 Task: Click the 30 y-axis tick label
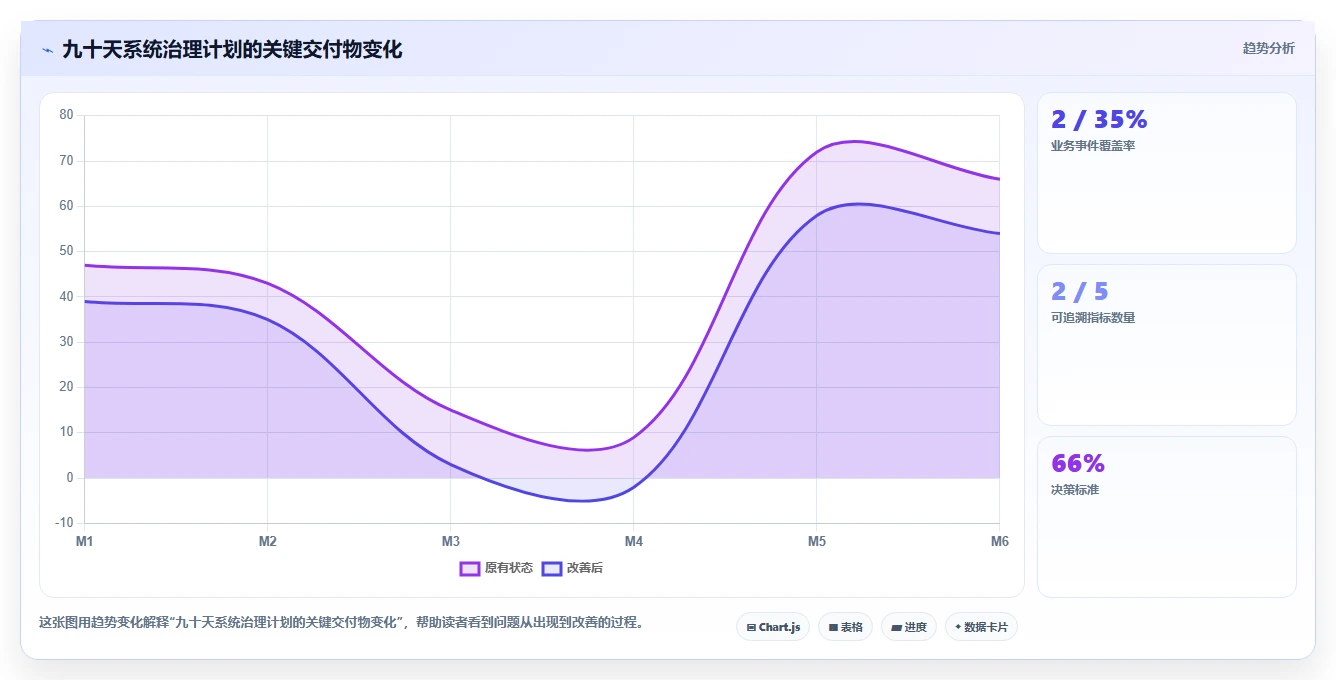pyautogui.click(x=67, y=342)
